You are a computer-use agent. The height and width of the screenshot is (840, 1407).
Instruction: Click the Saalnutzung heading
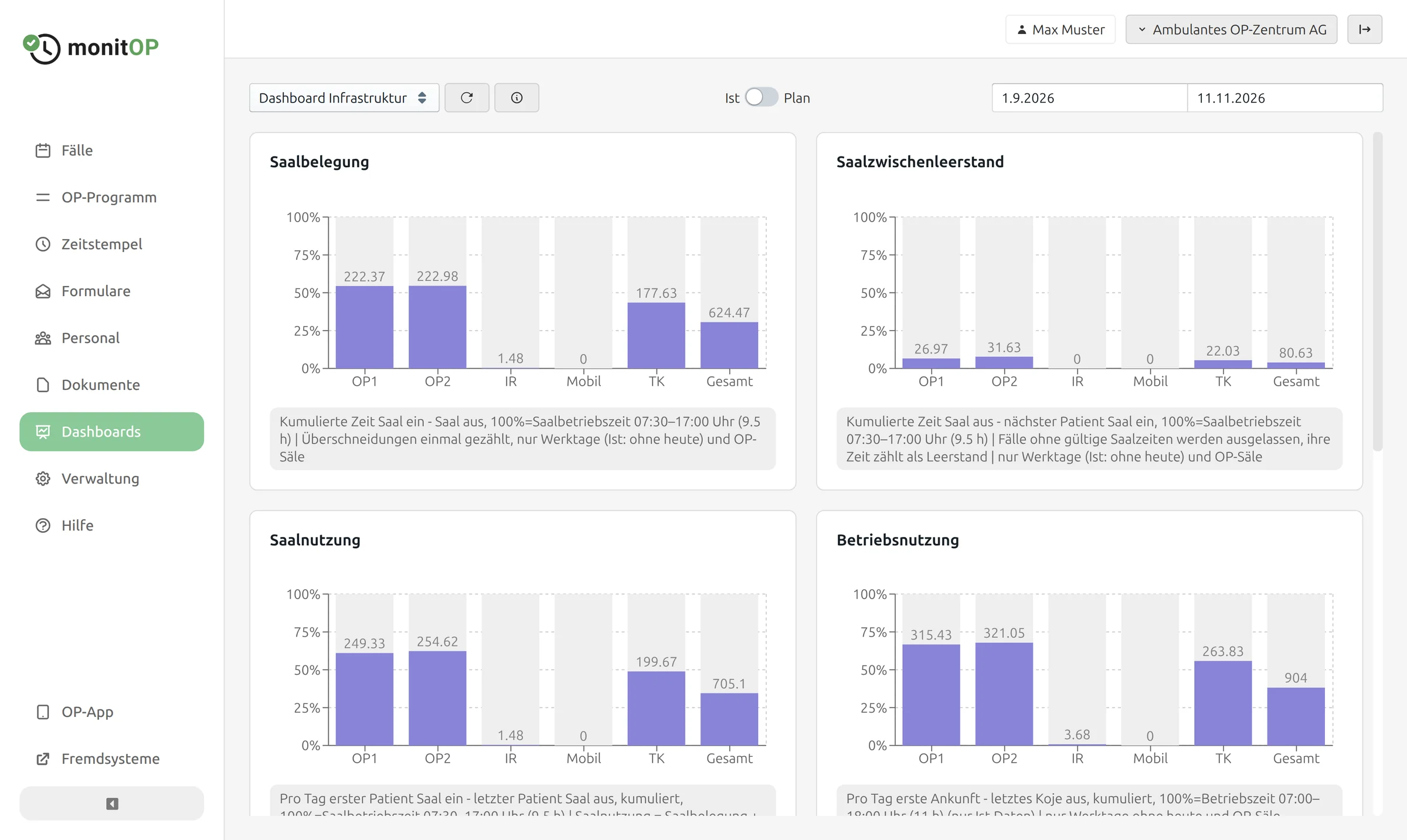(x=315, y=540)
